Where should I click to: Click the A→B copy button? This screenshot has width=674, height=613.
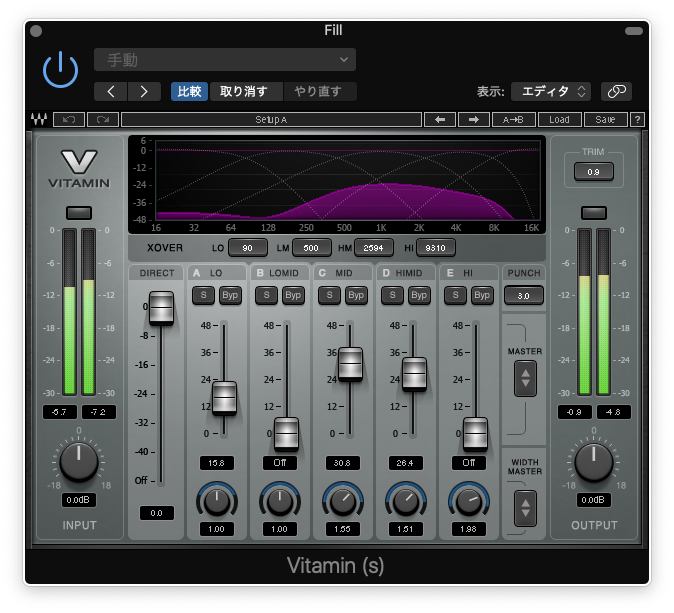click(x=514, y=120)
